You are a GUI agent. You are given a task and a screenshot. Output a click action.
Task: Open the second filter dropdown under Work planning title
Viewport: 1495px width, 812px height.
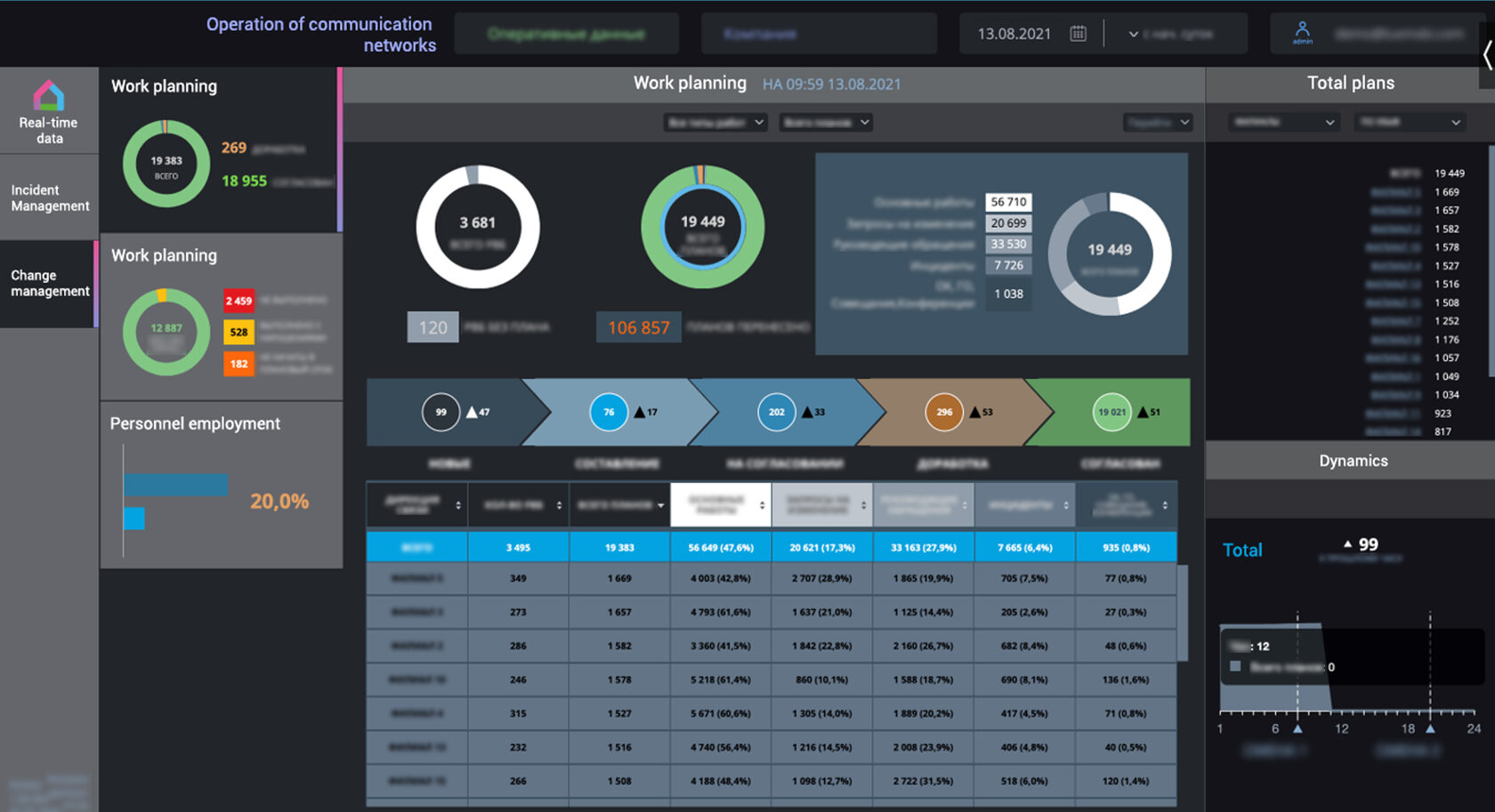coord(826,123)
